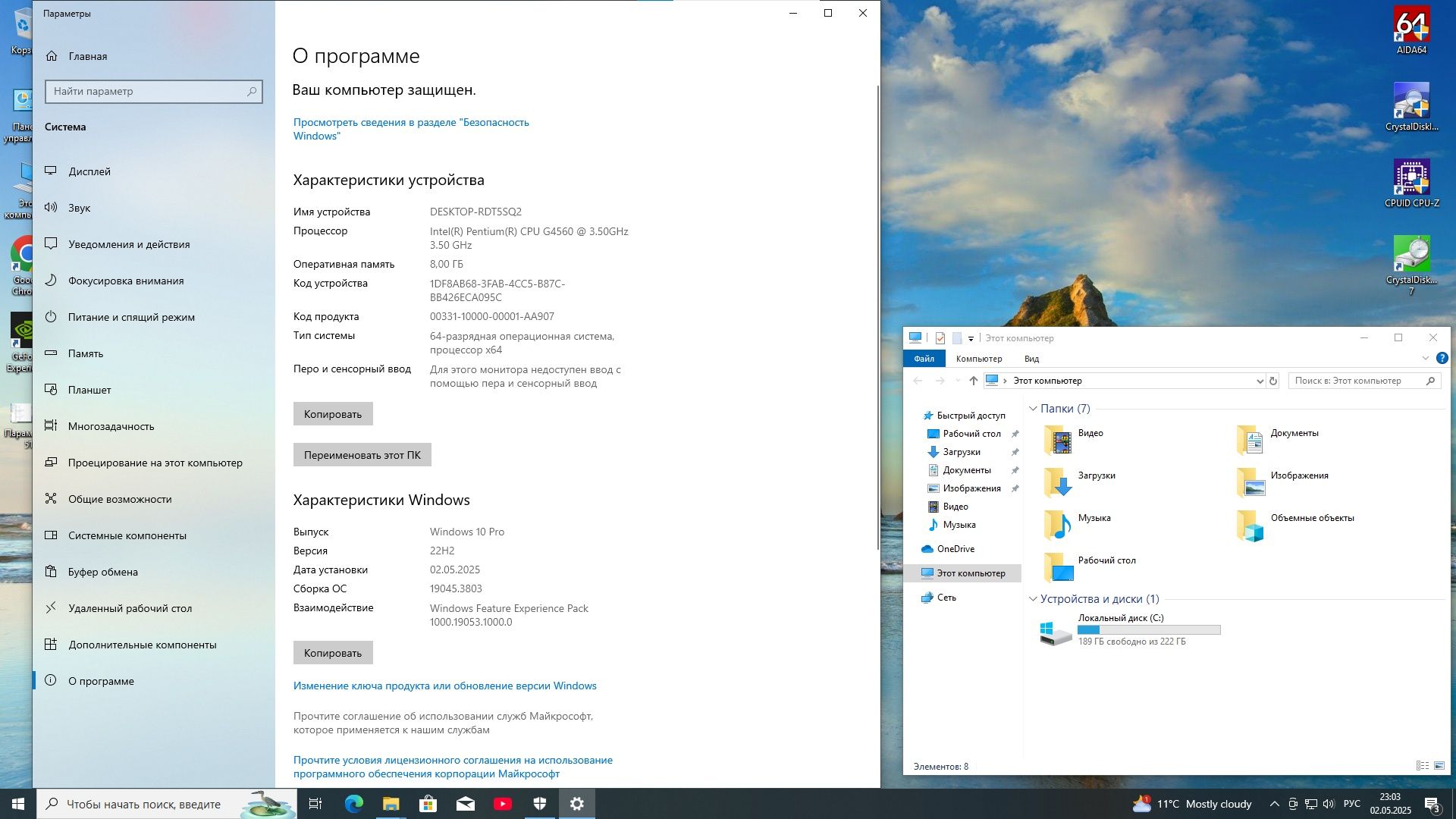This screenshot has width=1456, height=819.
Task: Open Microsoft Store from the taskbar
Action: pos(428,804)
